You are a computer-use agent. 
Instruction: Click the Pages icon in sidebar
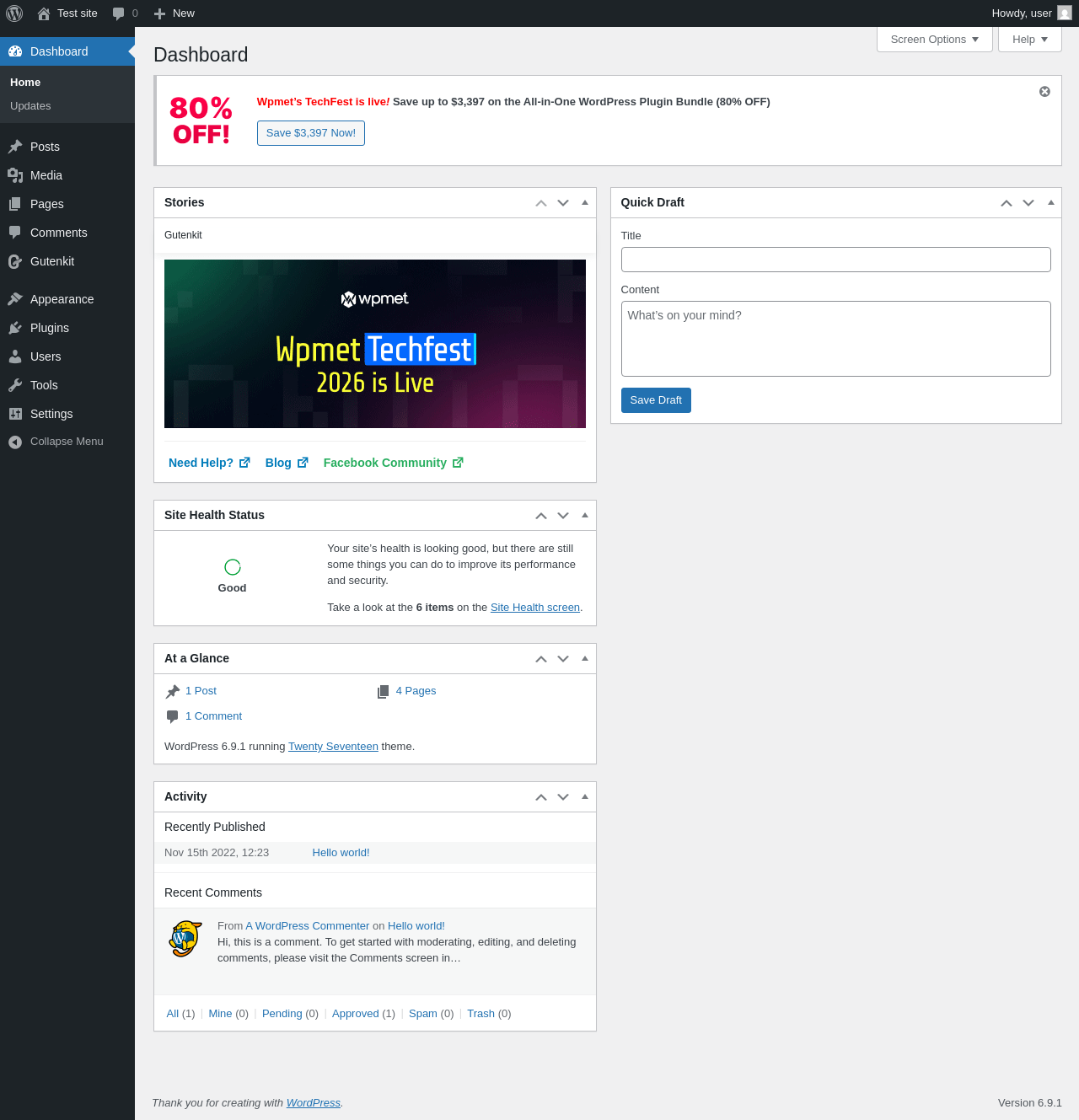[15, 204]
